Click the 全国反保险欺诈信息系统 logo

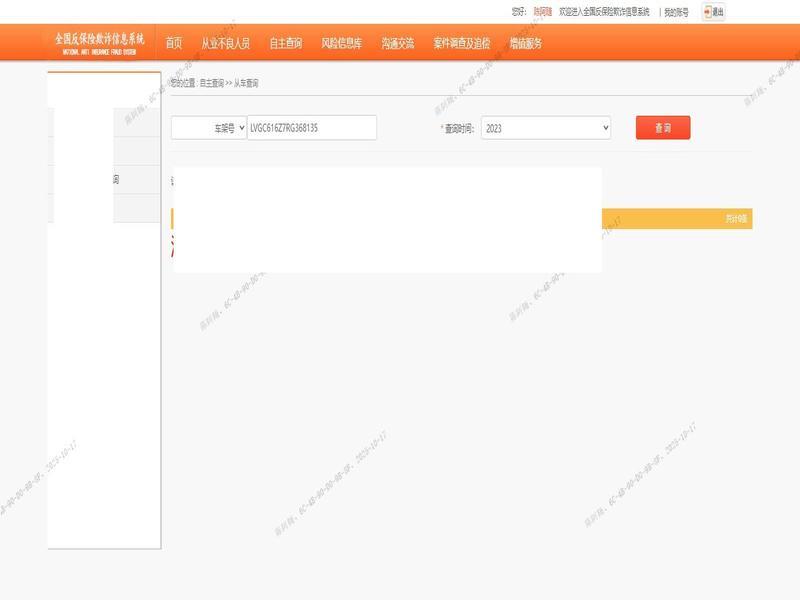pyautogui.click(x=99, y=41)
